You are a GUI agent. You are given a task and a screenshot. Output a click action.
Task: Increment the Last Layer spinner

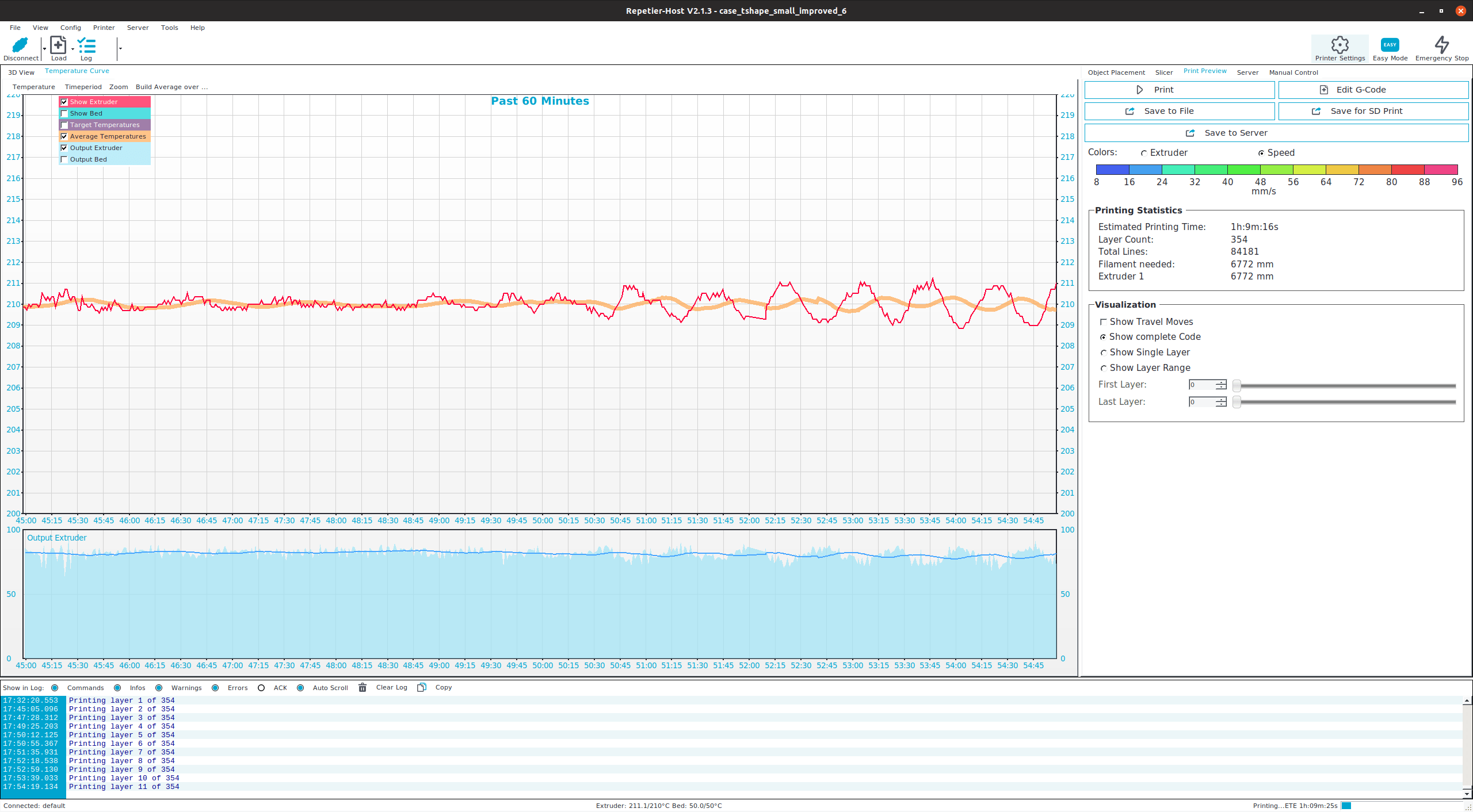tap(1221, 399)
